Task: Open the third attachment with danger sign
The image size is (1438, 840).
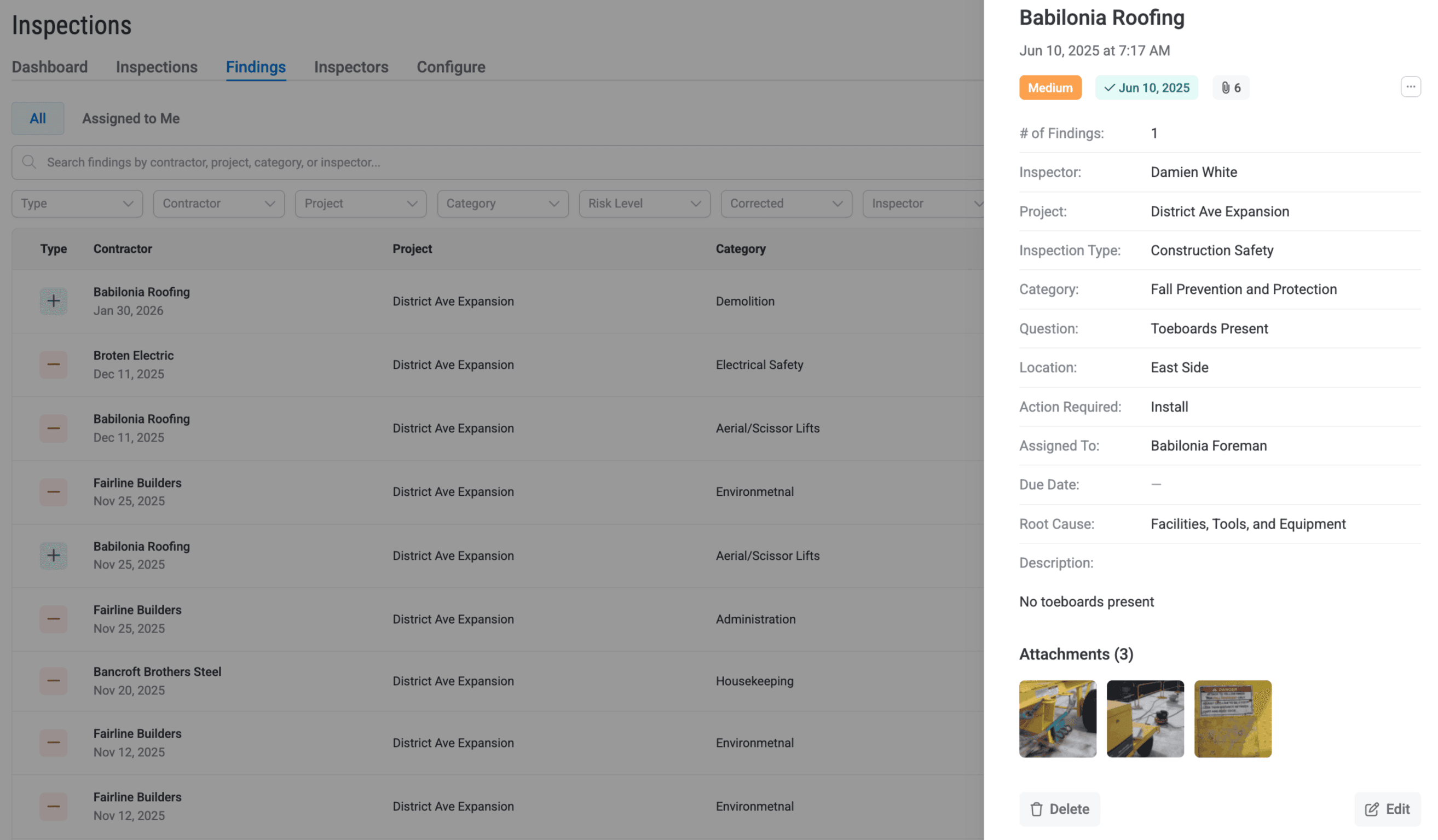Action: click(1233, 719)
